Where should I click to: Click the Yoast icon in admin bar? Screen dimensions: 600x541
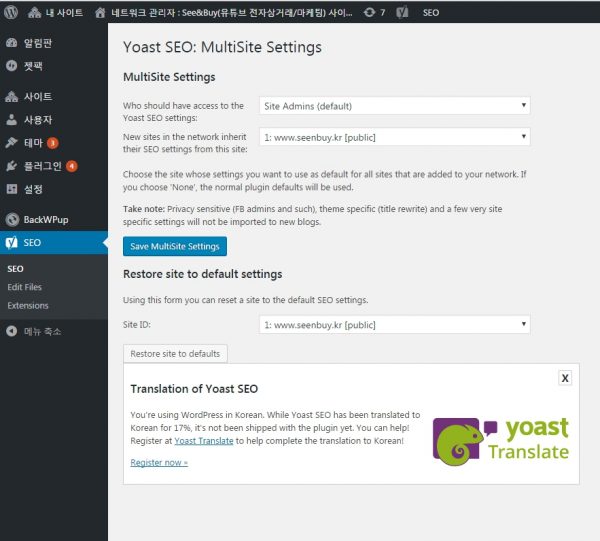coord(401,13)
